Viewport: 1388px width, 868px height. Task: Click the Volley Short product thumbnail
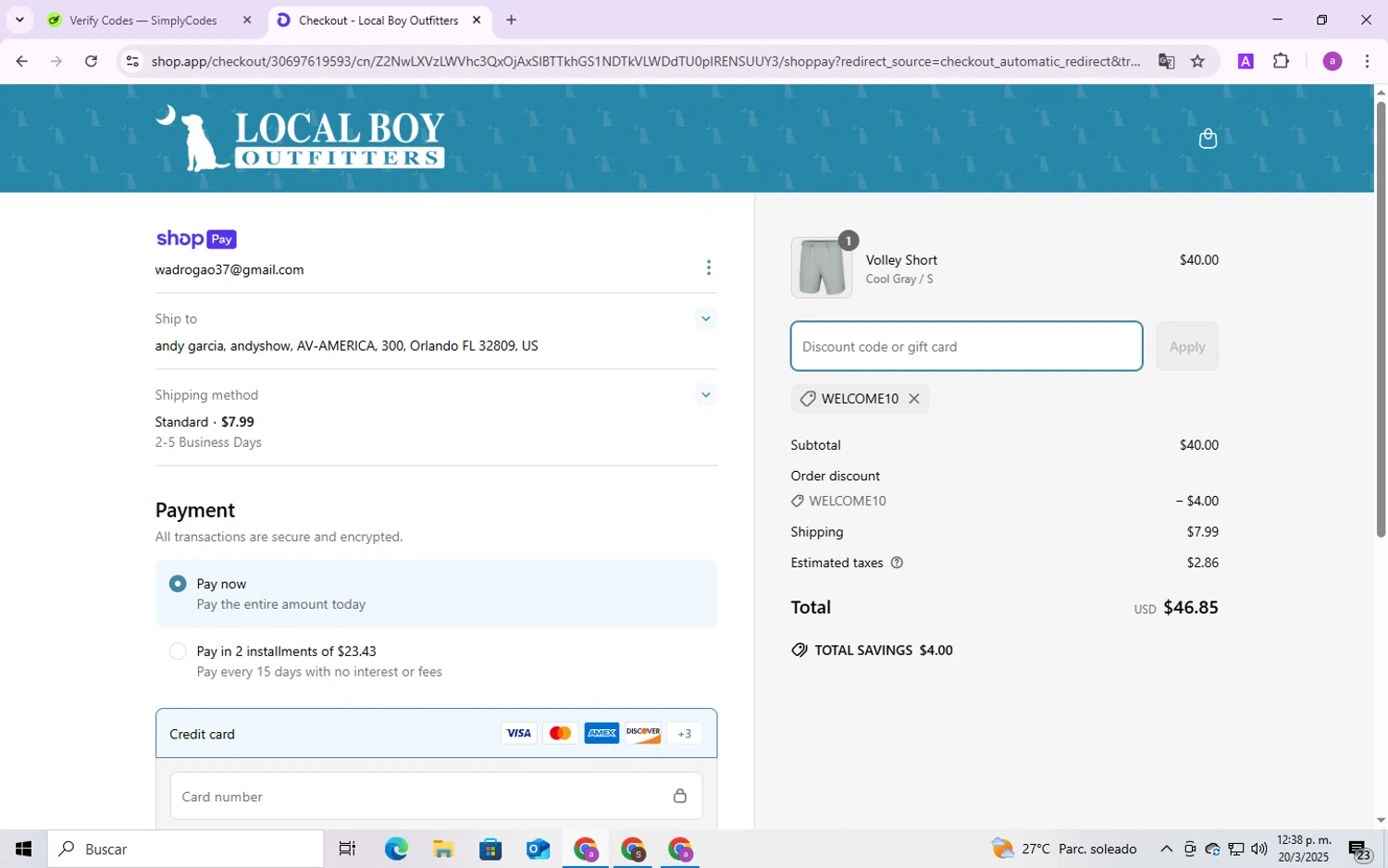click(822, 267)
